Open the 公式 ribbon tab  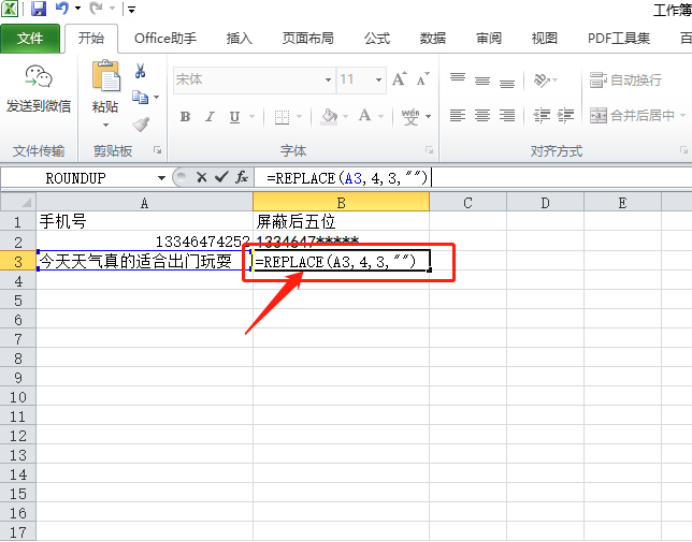(x=377, y=38)
